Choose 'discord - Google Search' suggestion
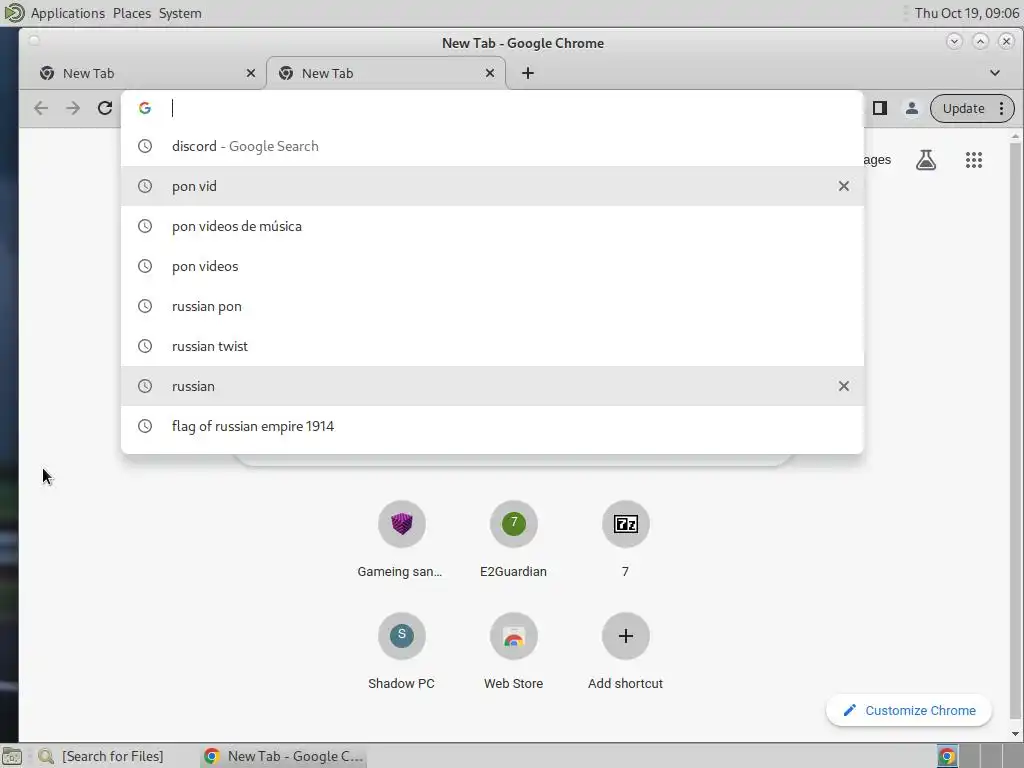 (x=492, y=146)
